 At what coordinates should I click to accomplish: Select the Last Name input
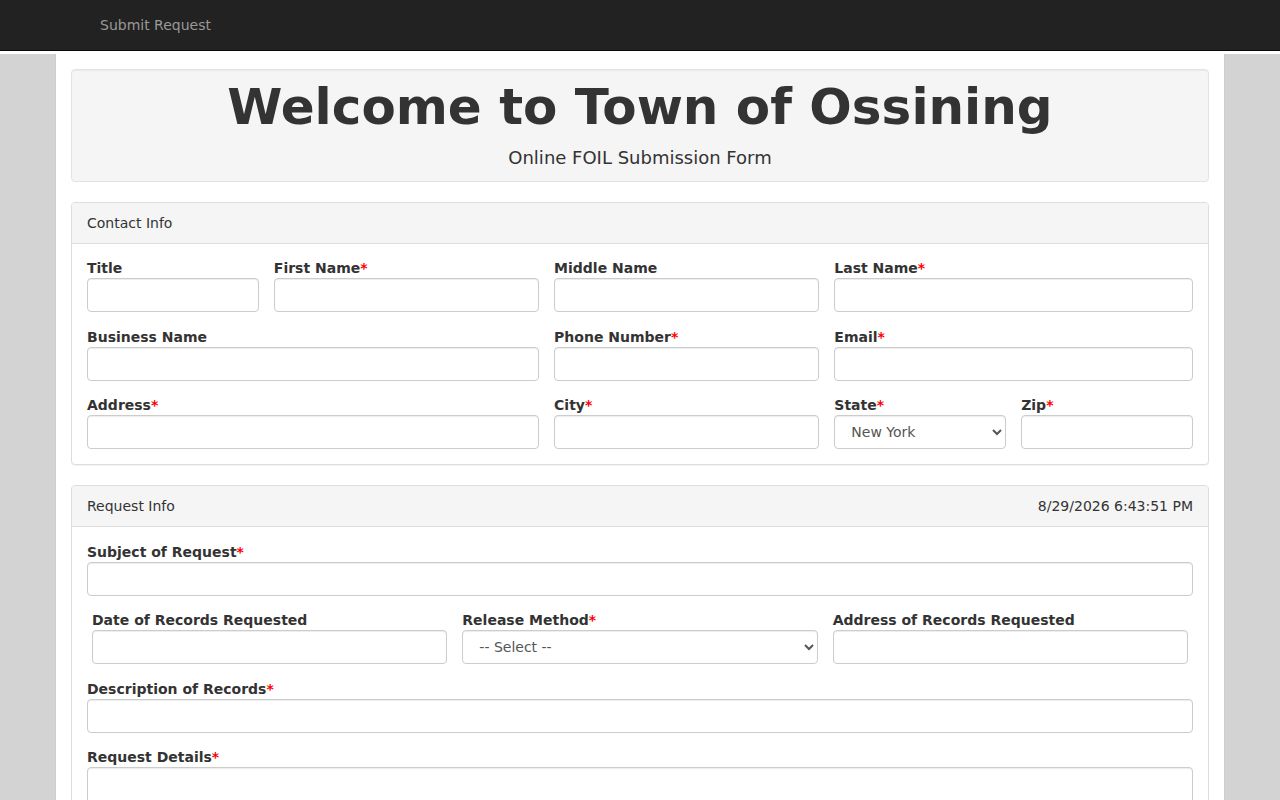point(1013,295)
